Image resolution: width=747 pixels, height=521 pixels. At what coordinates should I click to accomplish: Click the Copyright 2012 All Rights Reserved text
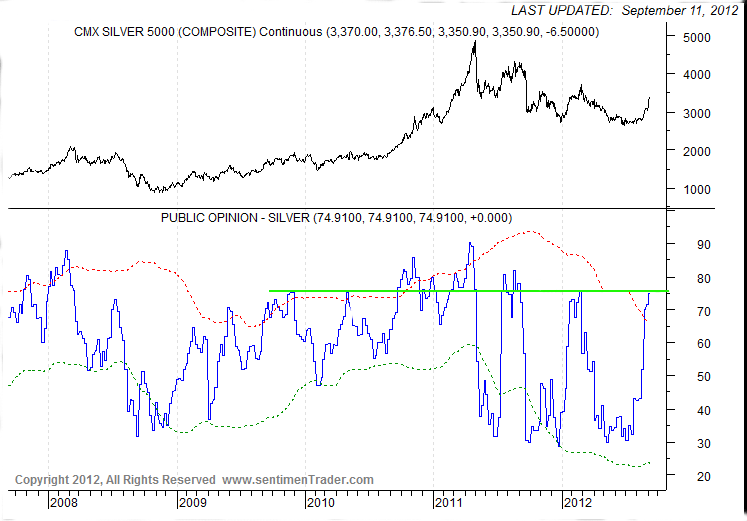pos(116,480)
